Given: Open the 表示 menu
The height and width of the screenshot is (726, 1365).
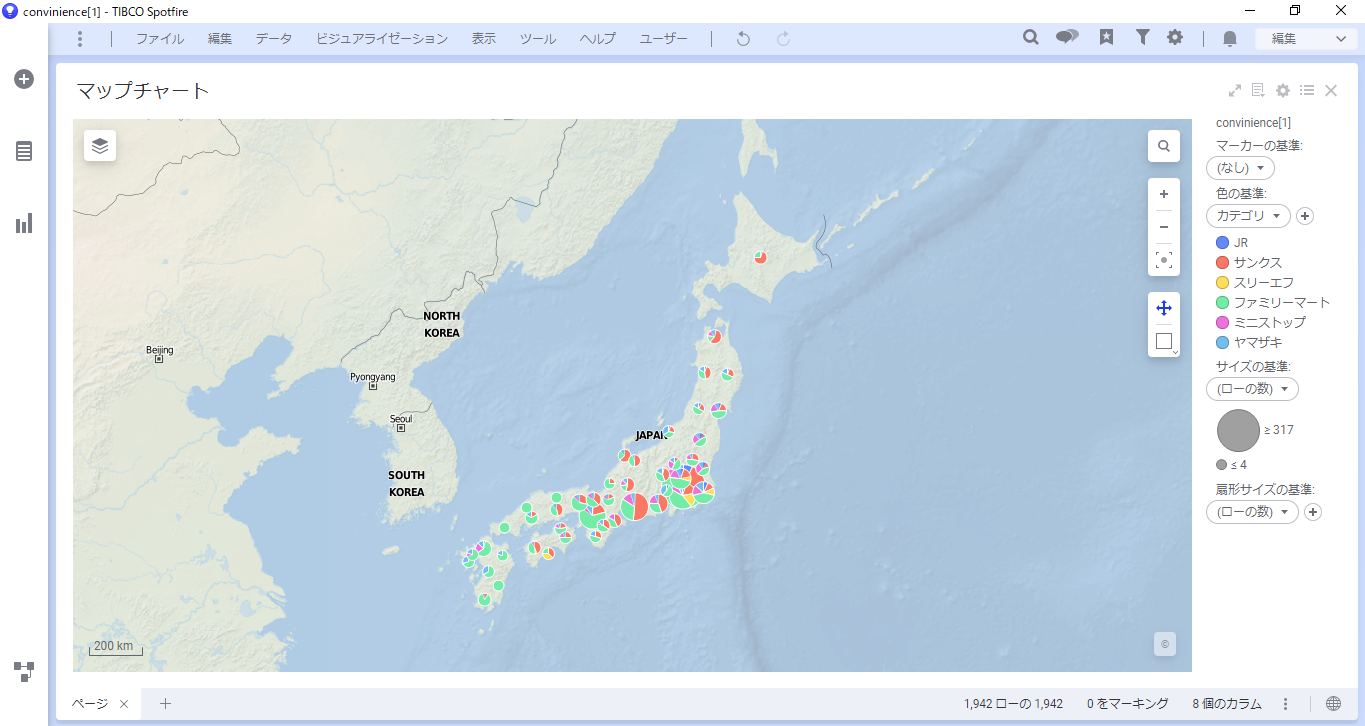Looking at the screenshot, I should [x=484, y=38].
